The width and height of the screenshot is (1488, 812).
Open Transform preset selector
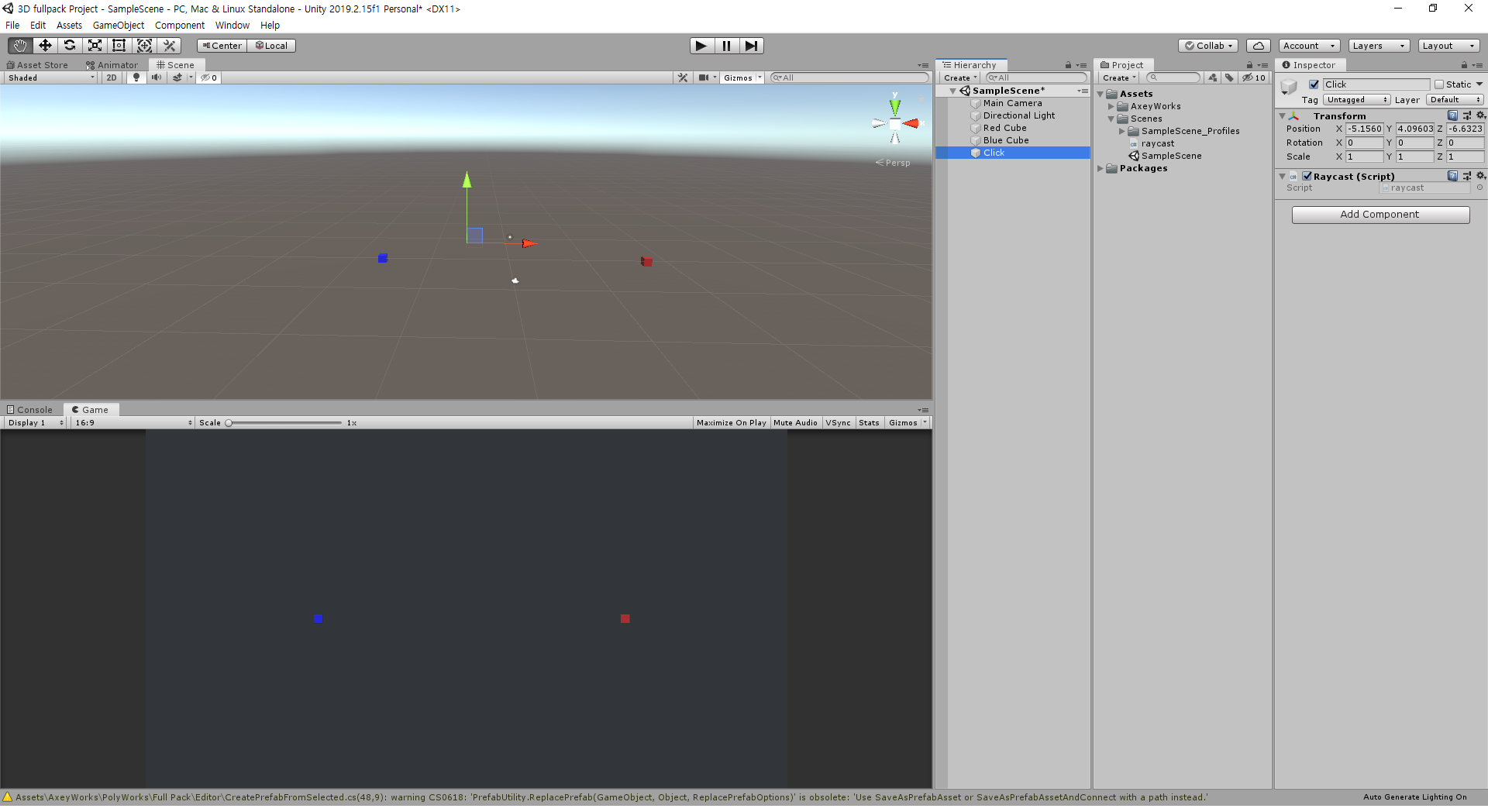pos(1467,115)
